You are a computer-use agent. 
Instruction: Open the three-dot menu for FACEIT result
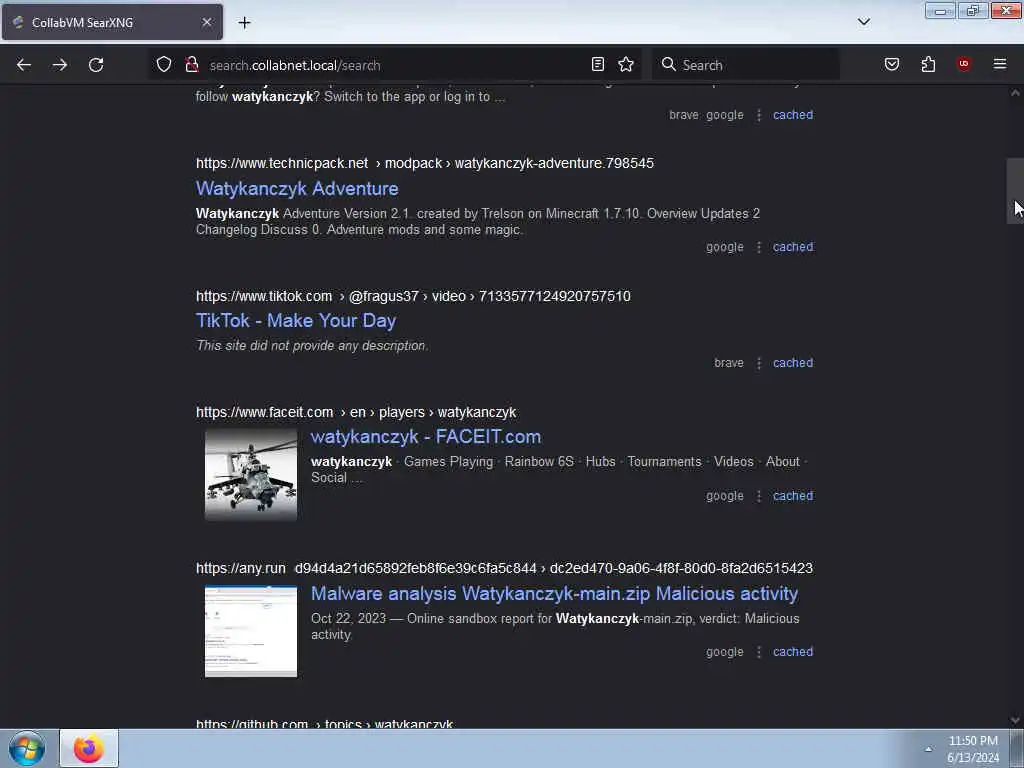pos(758,496)
